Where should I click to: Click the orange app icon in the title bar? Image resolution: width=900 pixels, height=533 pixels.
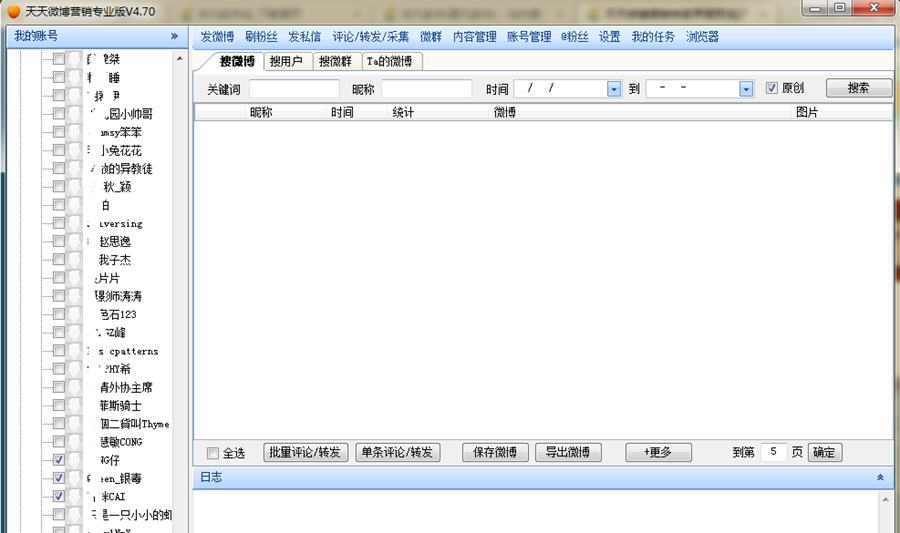(x=13, y=9)
